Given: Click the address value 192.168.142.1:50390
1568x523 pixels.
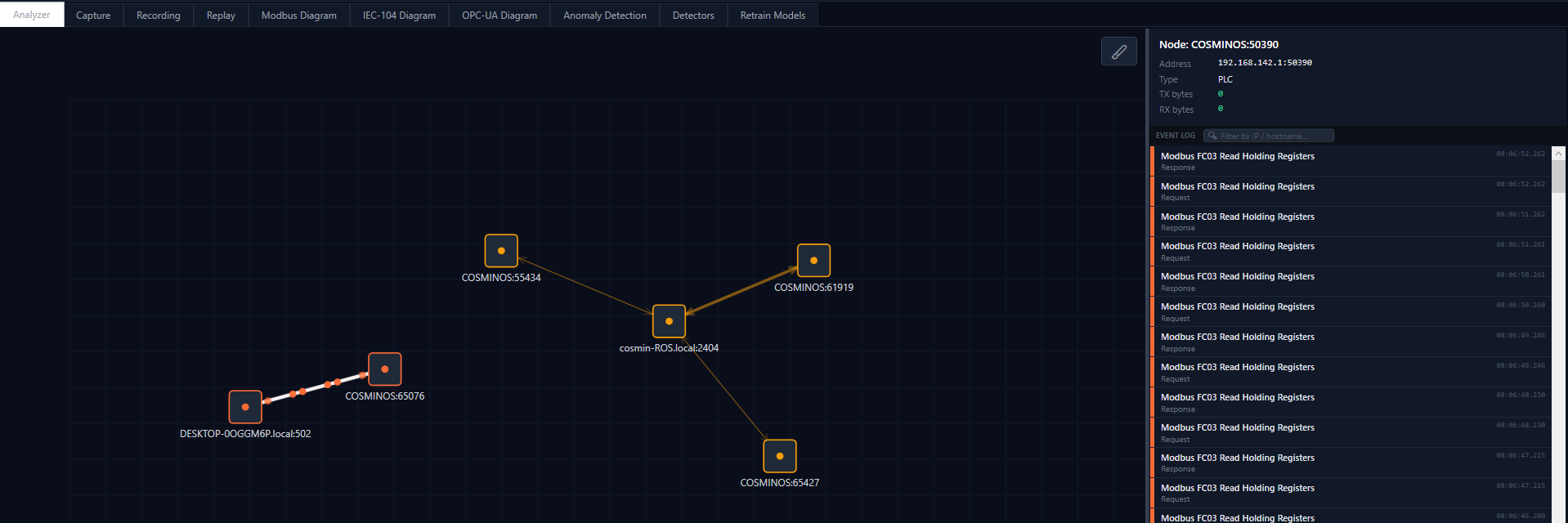Looking at the screenshot, I should [1265, 63].
